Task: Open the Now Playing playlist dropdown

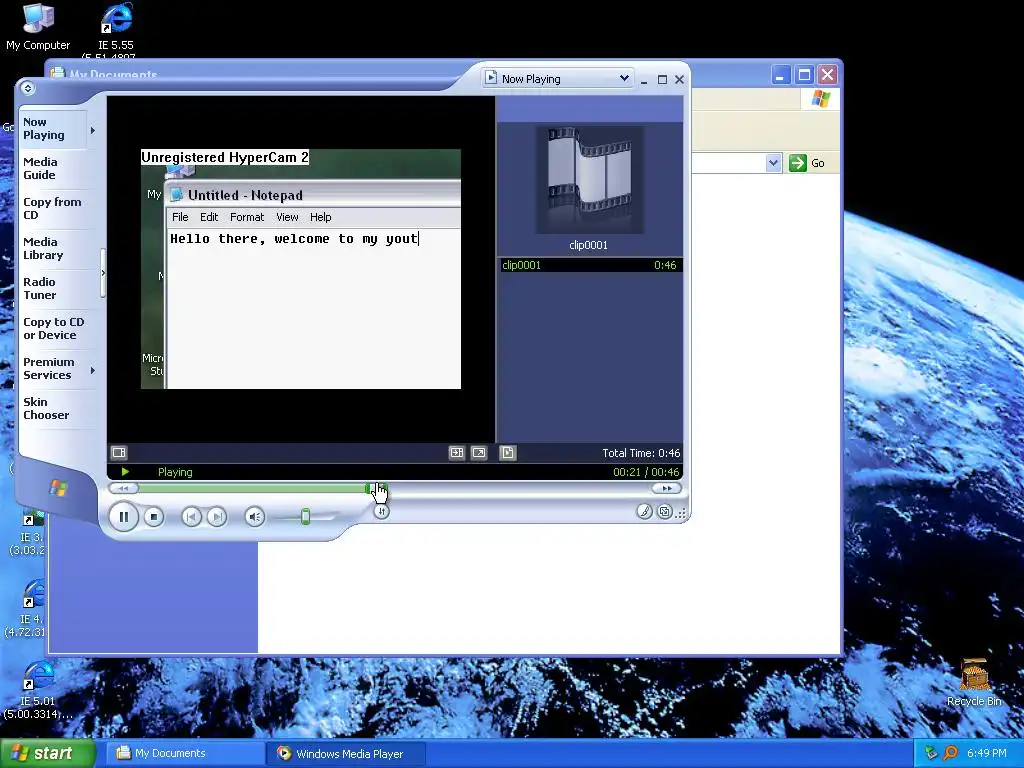Action: coord(558,78)
